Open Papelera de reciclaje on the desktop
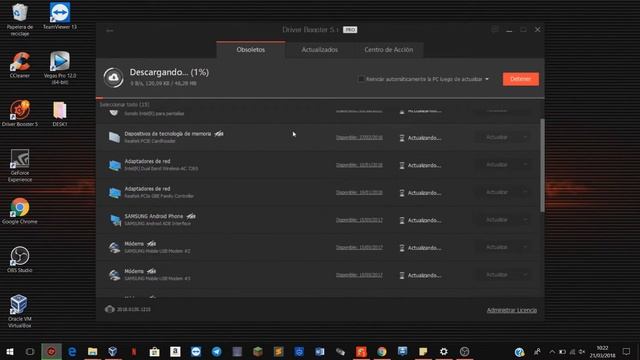This screenshot has width=640, height=360. tap(20, 20)
